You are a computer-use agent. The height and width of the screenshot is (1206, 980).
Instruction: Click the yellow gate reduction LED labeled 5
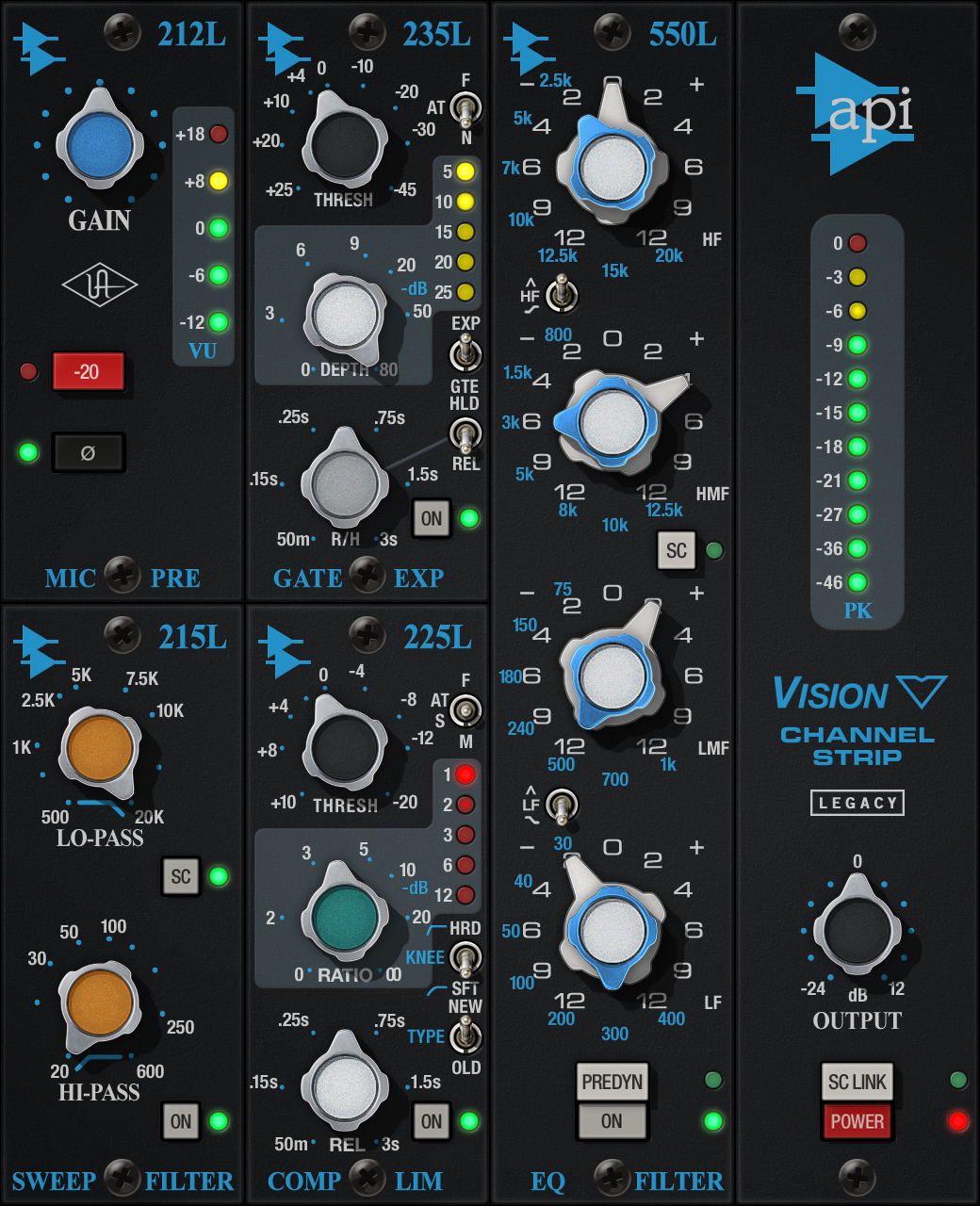click(465, 171)
